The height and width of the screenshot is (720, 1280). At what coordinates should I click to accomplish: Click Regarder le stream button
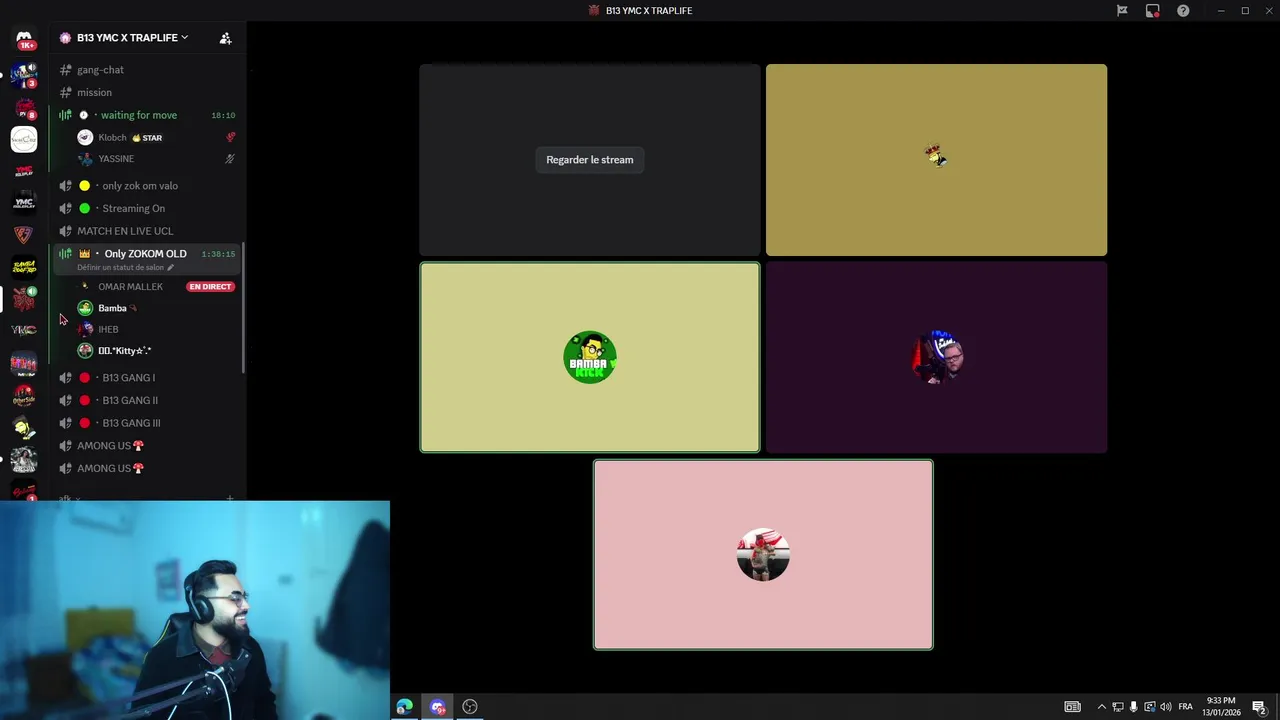point(590,160)
